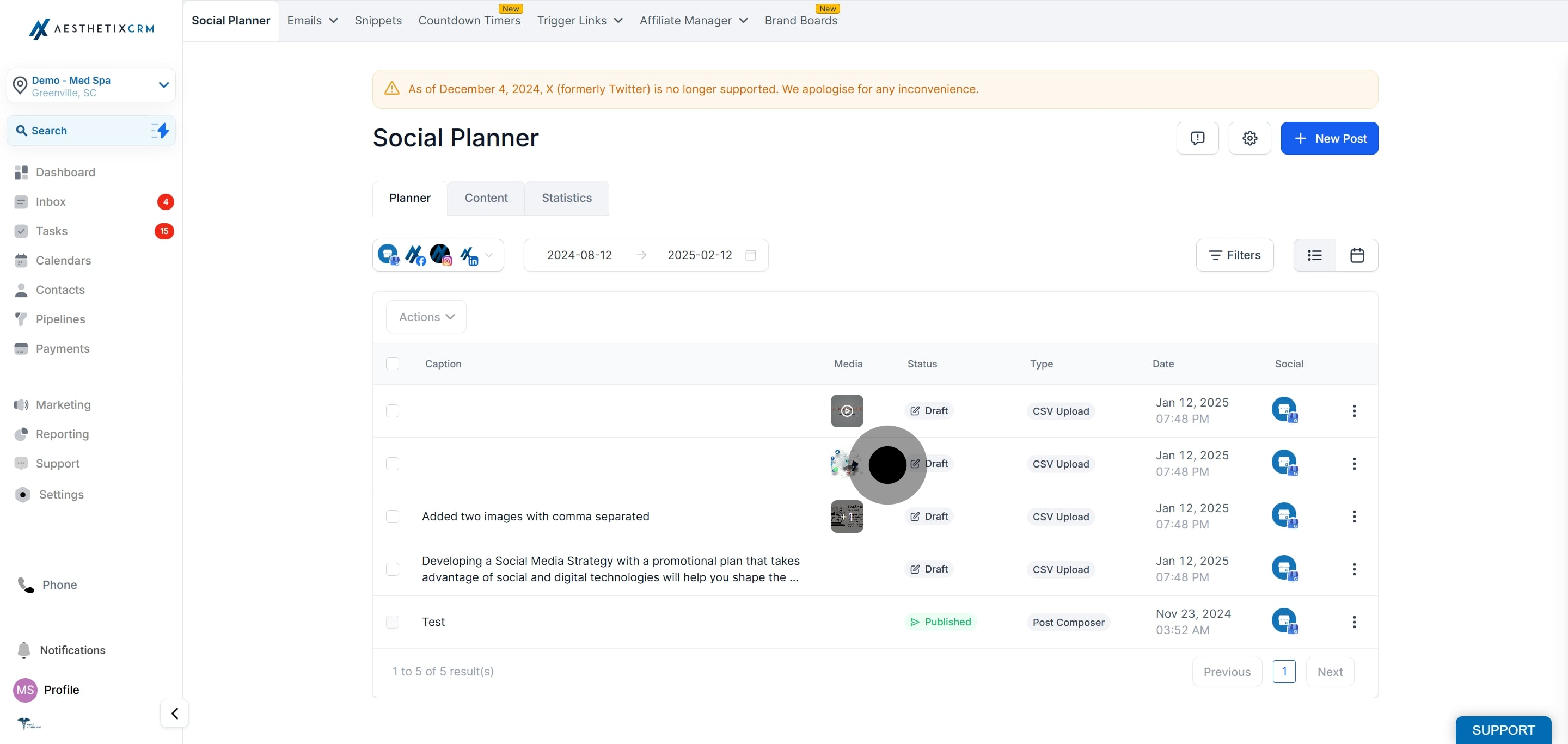
Task: Switch to calendar view
Action: coord(1357,255)
